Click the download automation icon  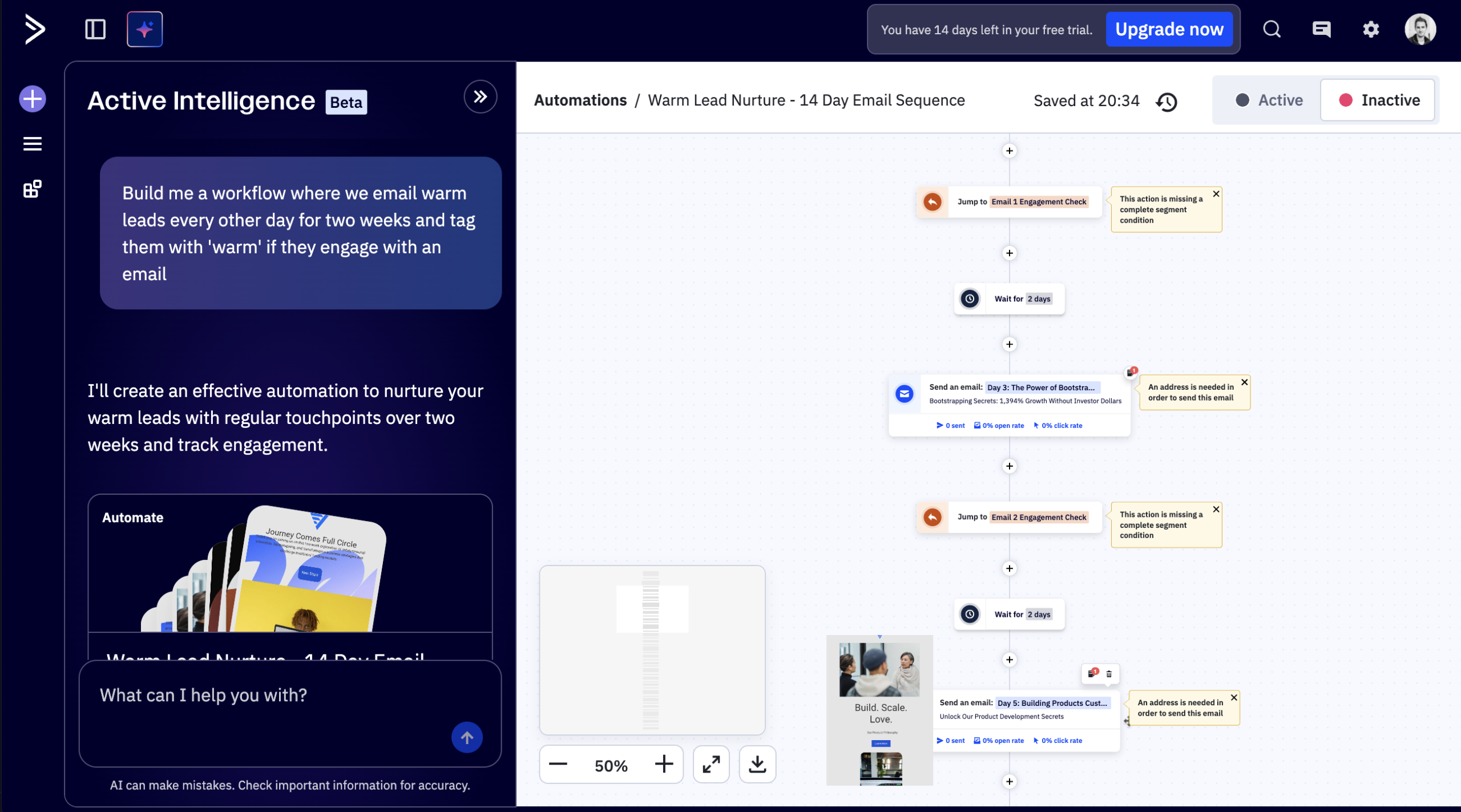point(757,764)
